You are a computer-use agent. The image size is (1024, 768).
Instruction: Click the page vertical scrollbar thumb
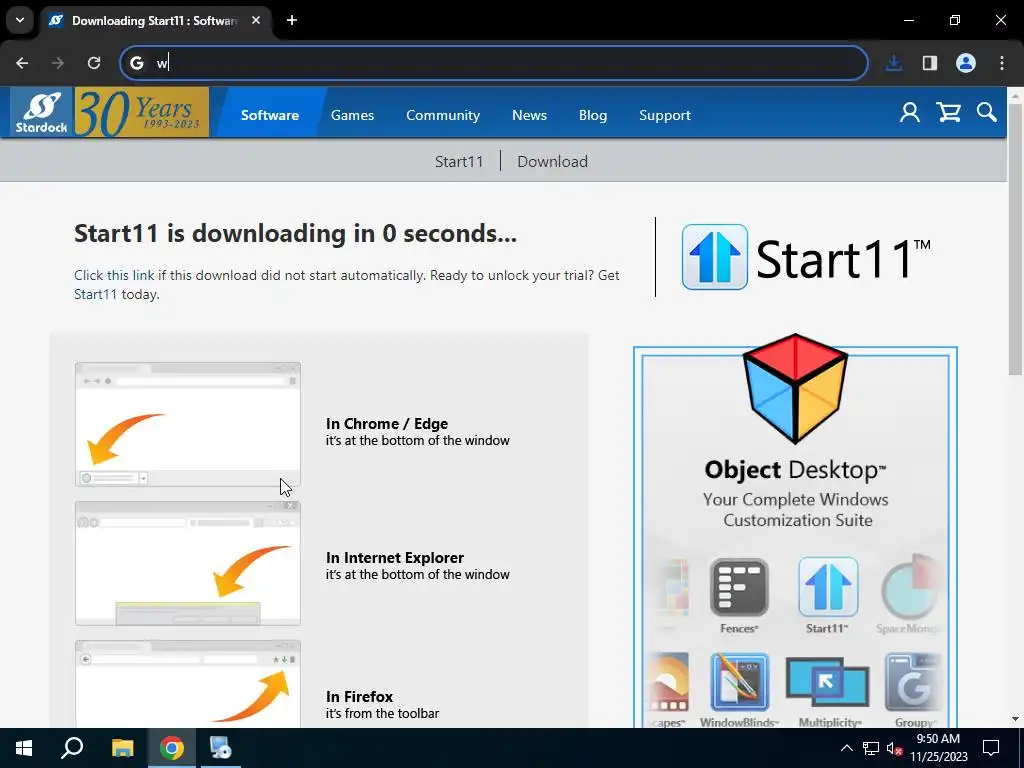click(x=1015, y=238)
